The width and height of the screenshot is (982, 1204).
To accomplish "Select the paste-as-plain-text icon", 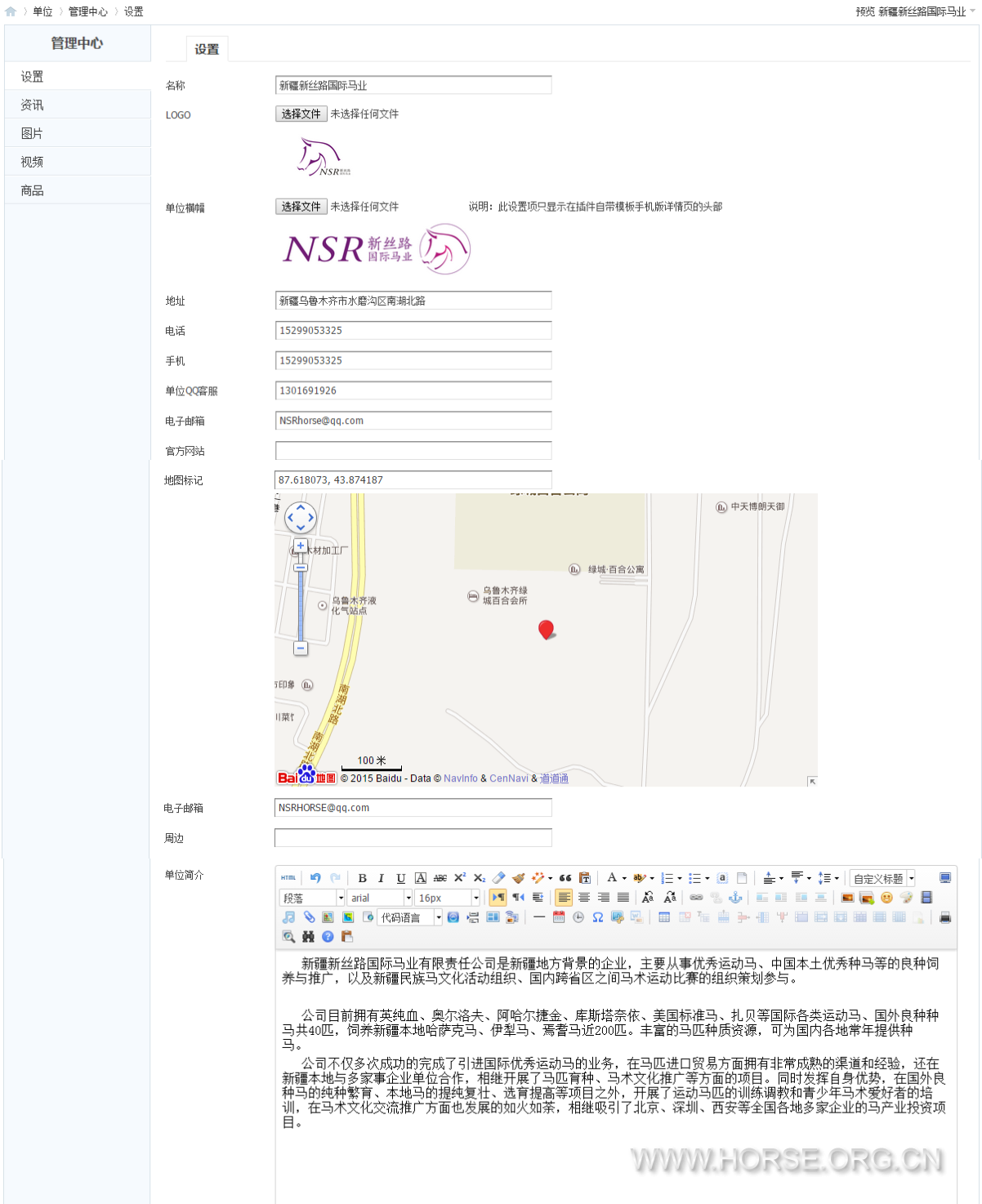I will (x=585, y=878).
